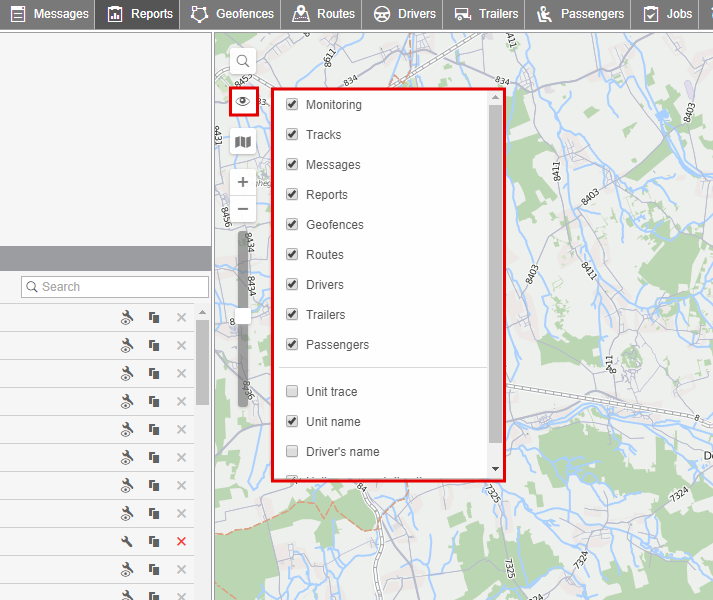Open the map source selection icon
This screenshot has height=600, width=713.
pyautogui.click(x=243, y=142)
